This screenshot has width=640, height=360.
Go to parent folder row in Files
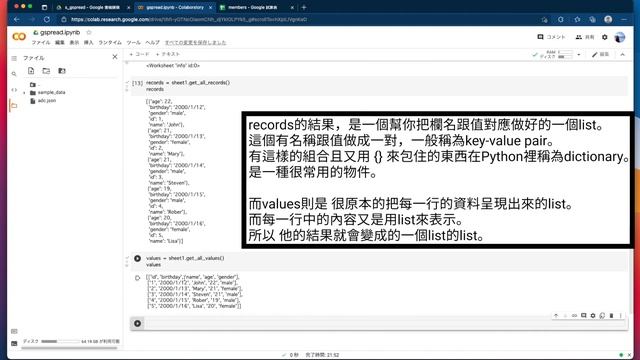click(x=34, y=84)
